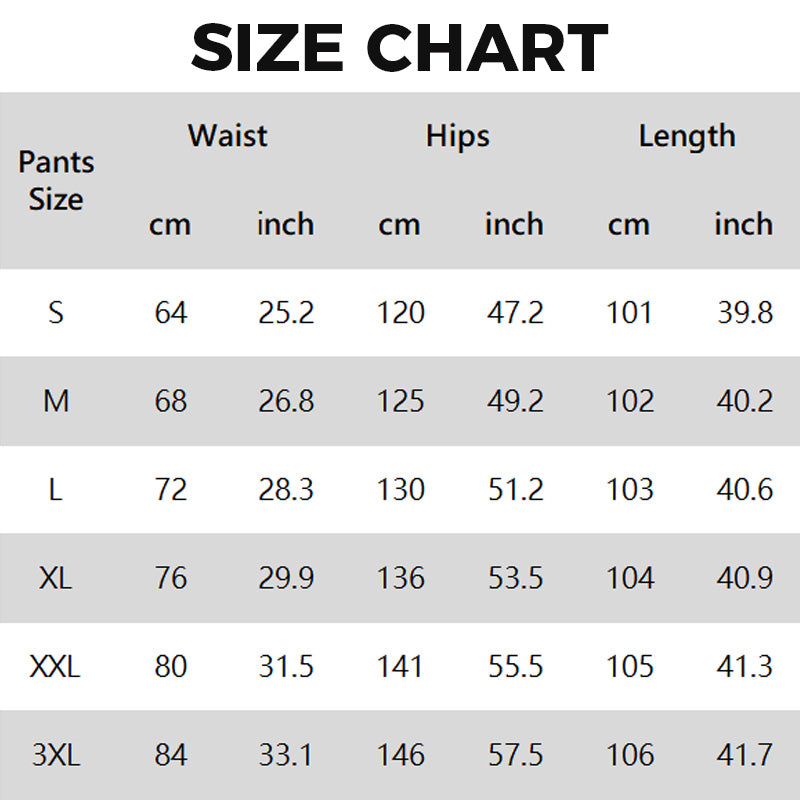Click the 25.2 inch waist value
This screenshot has width=800, height=800.
(x=286, y=313)
